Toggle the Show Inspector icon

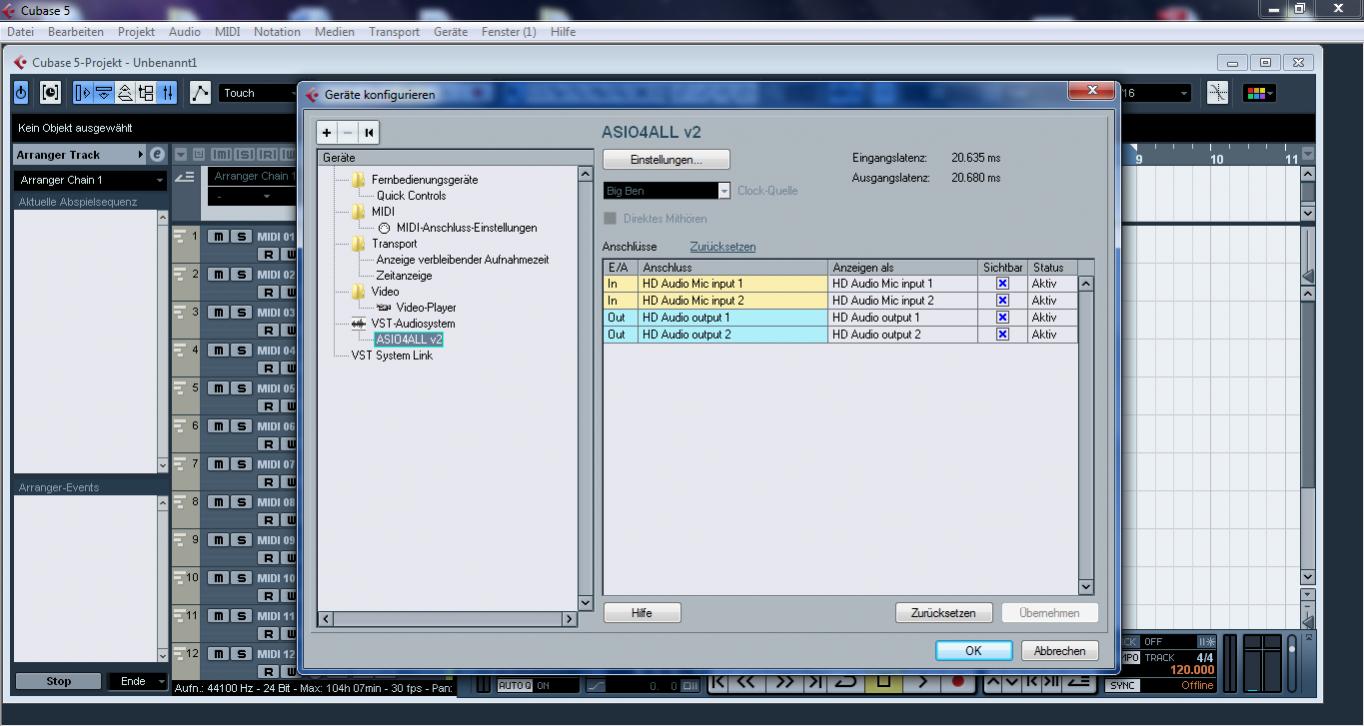point(85,93)
